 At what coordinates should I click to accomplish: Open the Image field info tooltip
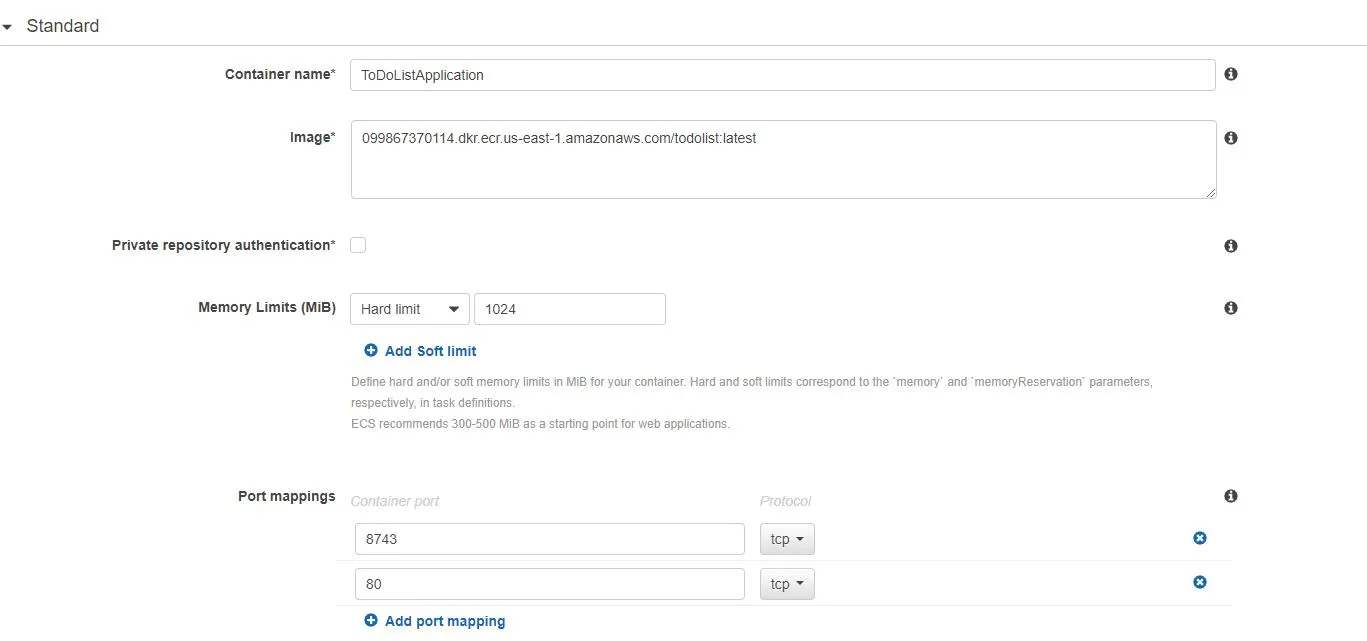click(1231, 138)
